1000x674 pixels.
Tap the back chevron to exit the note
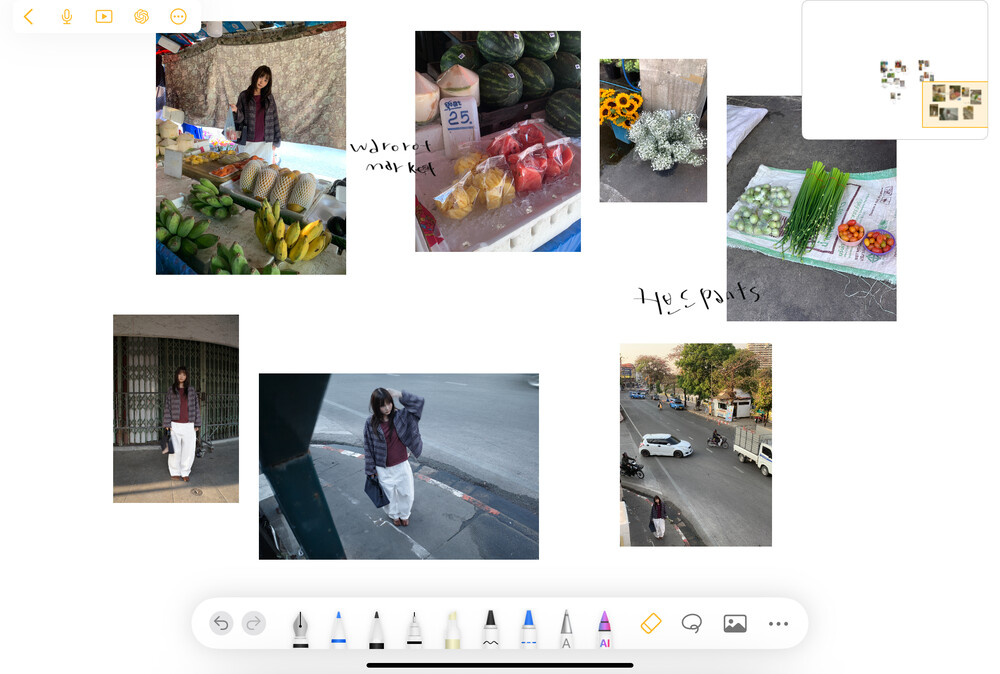[28, 17]
